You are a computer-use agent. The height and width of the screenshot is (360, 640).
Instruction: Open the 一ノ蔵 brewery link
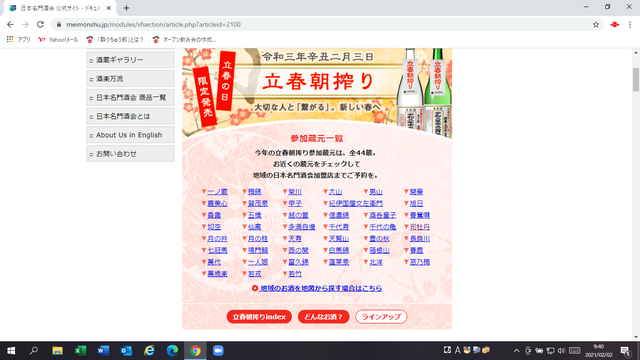tap(217, 191)
